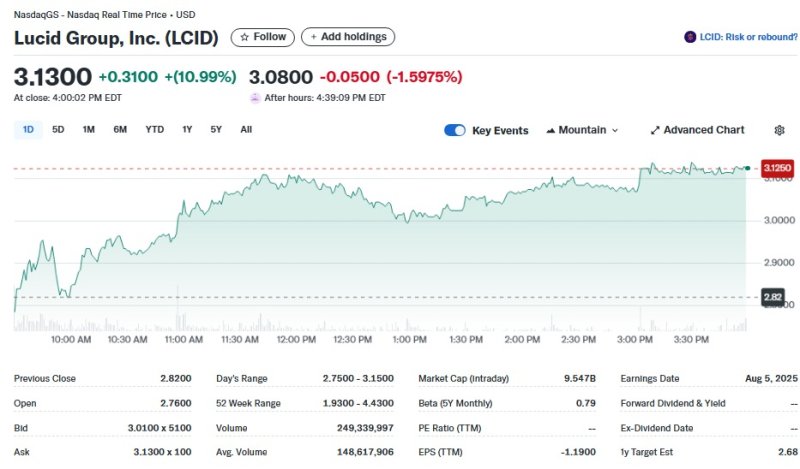Click Add holdings plus button

(348, 37)
